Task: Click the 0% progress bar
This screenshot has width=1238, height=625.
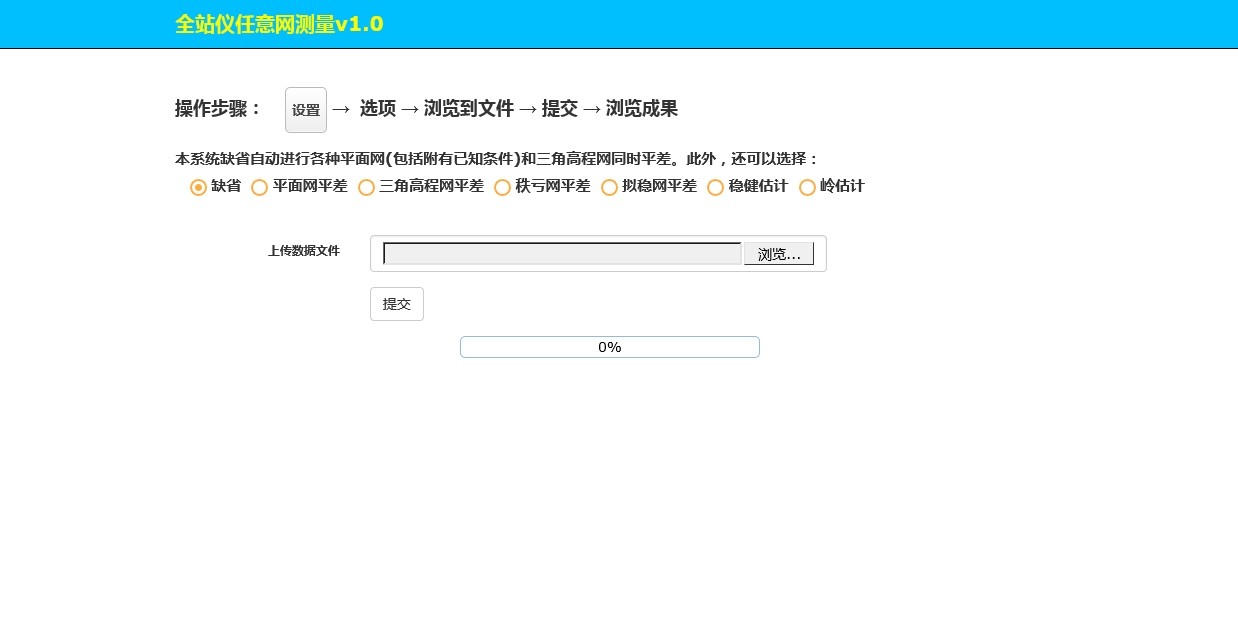Action: point(609,347)
